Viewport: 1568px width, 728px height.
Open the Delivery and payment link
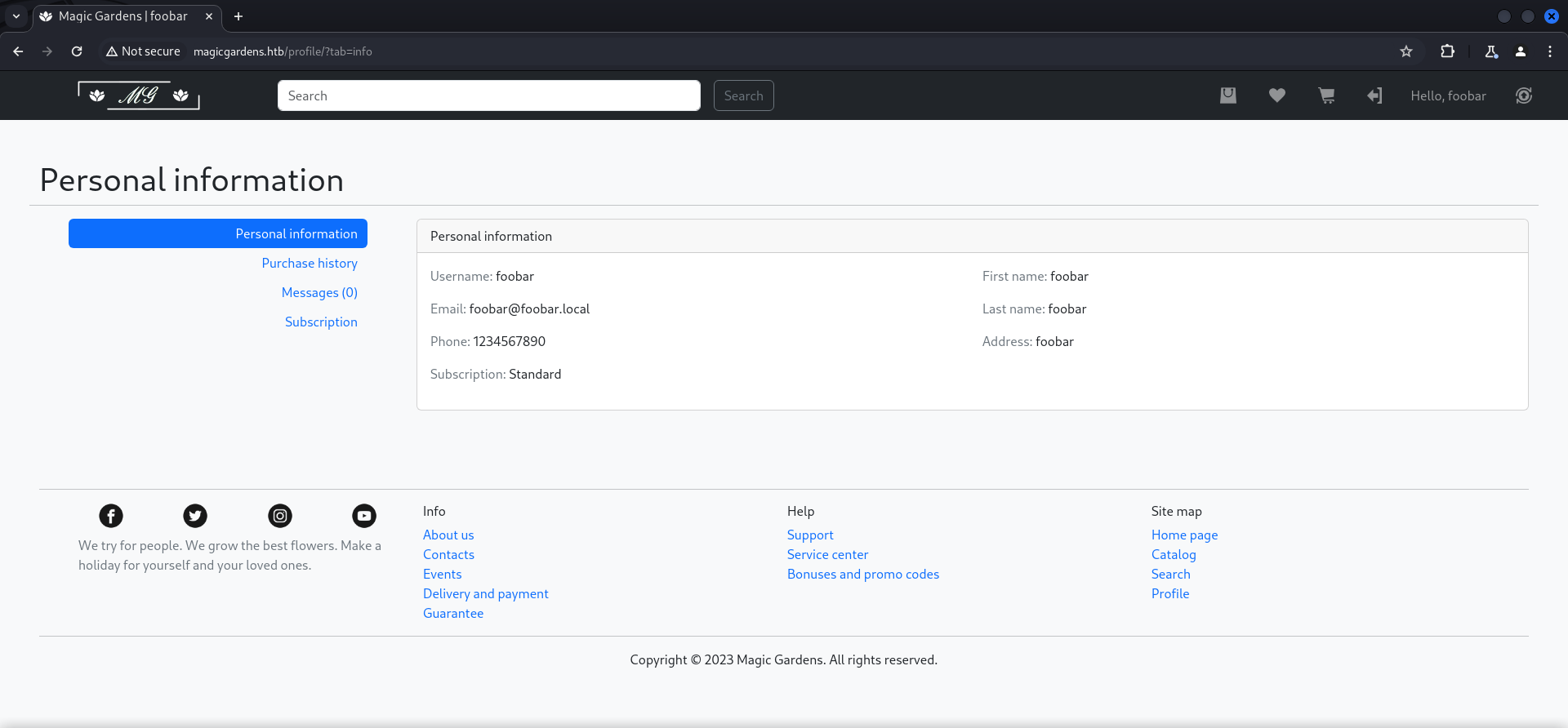coord(485,593)
